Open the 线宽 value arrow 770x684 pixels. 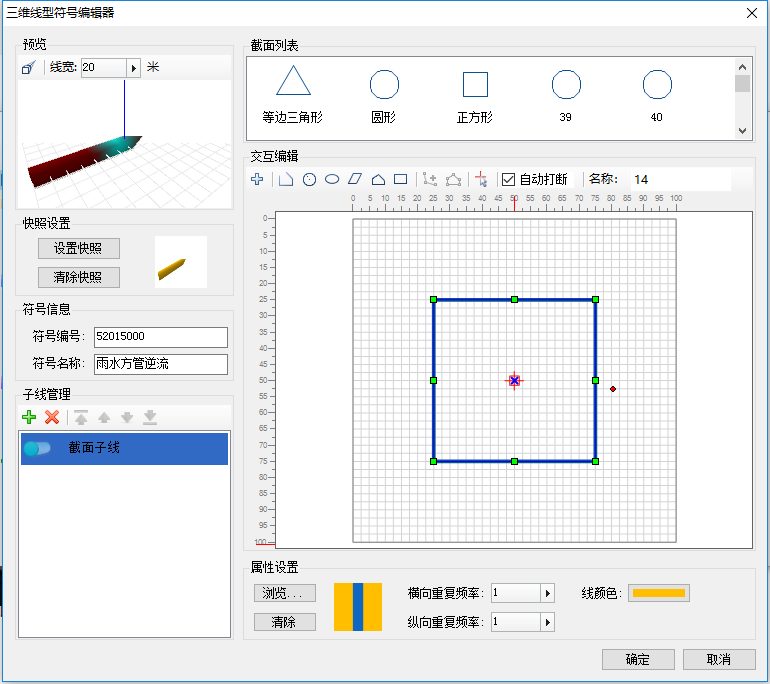(134, 68)
